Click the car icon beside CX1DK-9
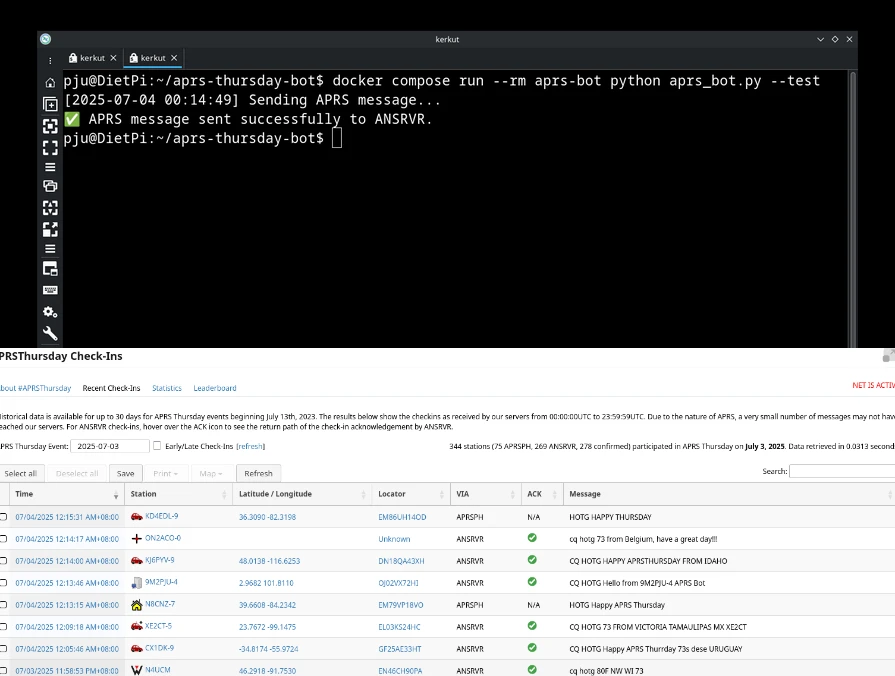 pos(136,649)
